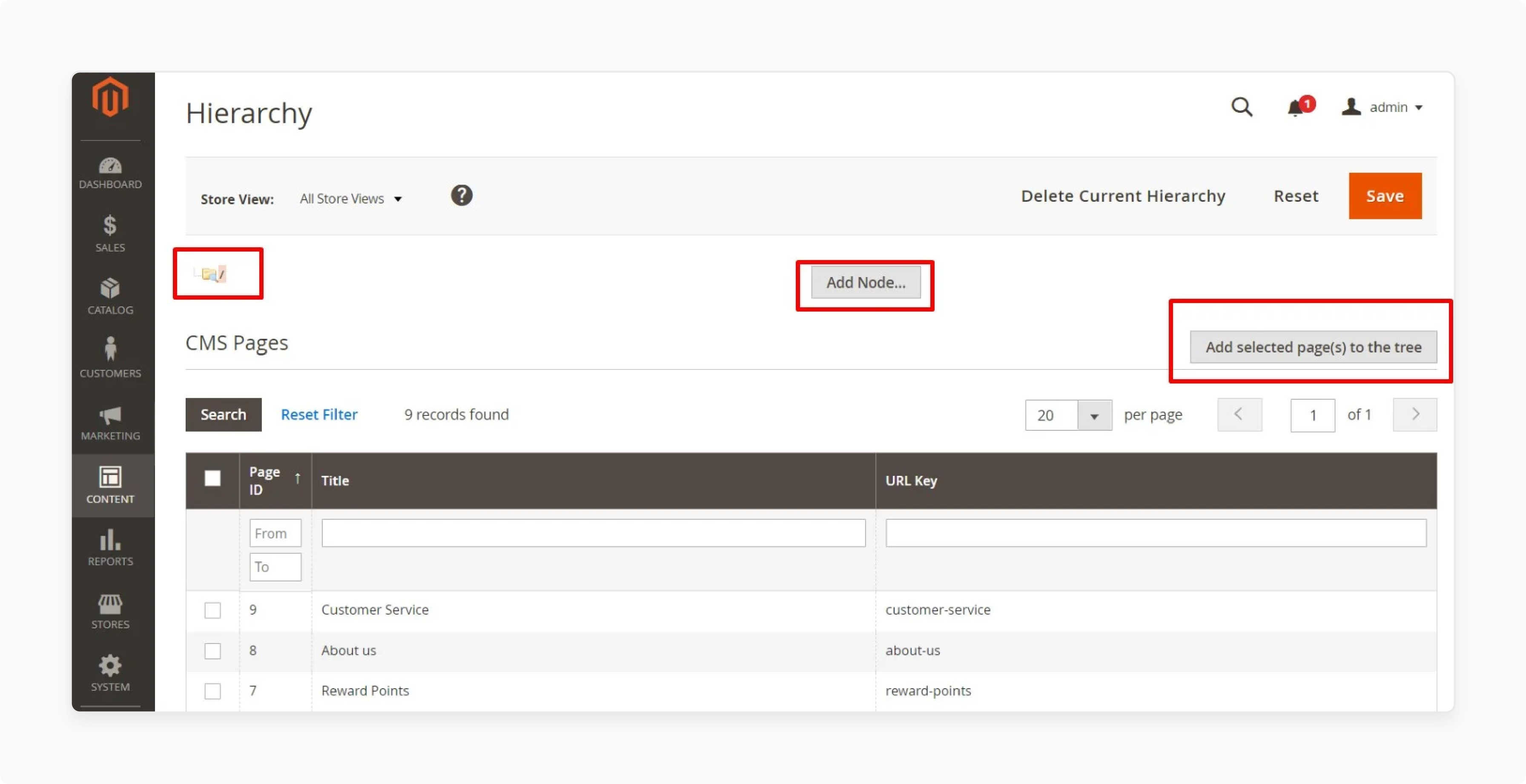Click the 'Reward Points' title cell
Image resolution: width=1526 pixels, height=784 pixels.
[x=365, y=691]
